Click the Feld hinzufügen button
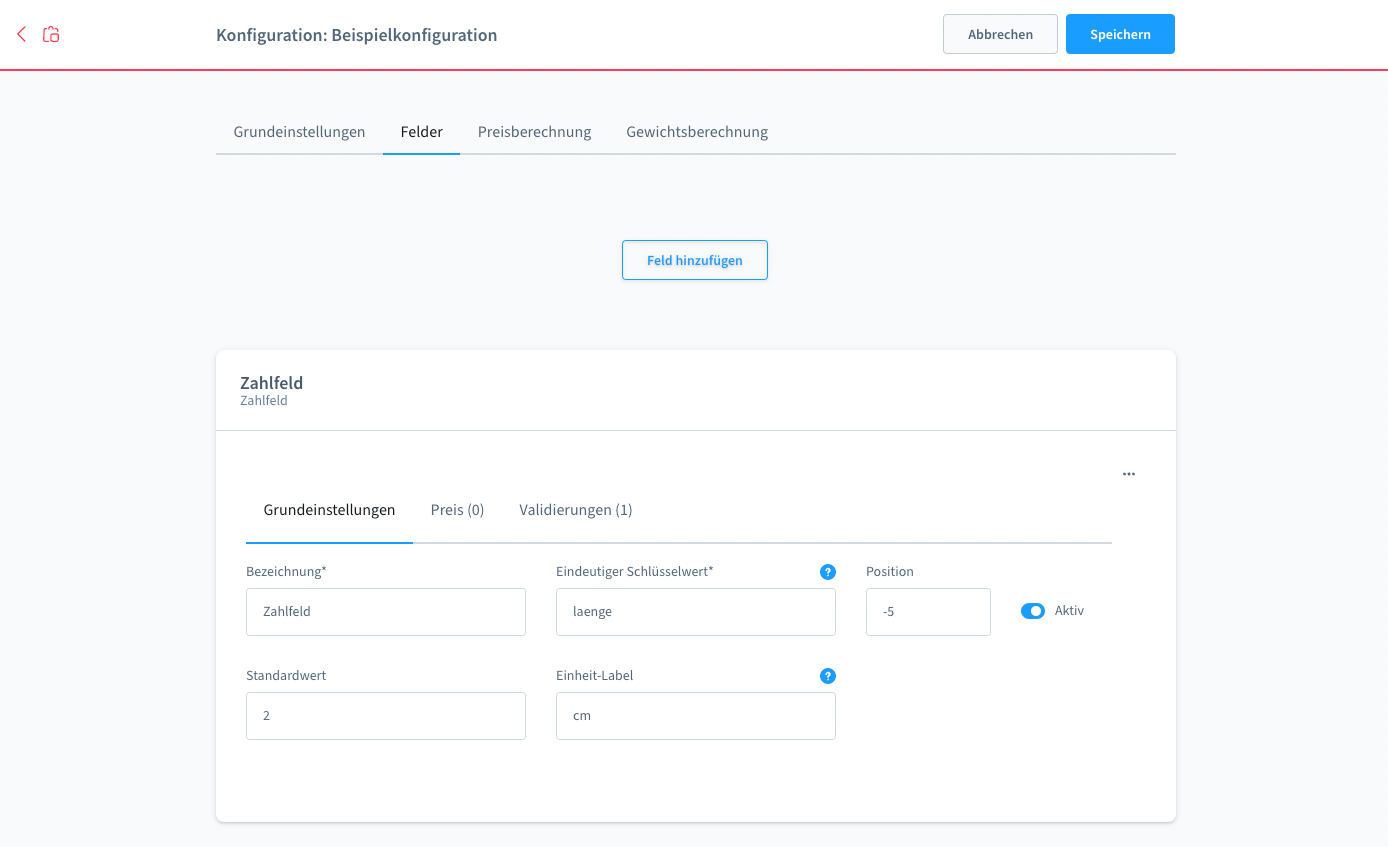This screenshot has height=847, width=1388. pos(694,260)
